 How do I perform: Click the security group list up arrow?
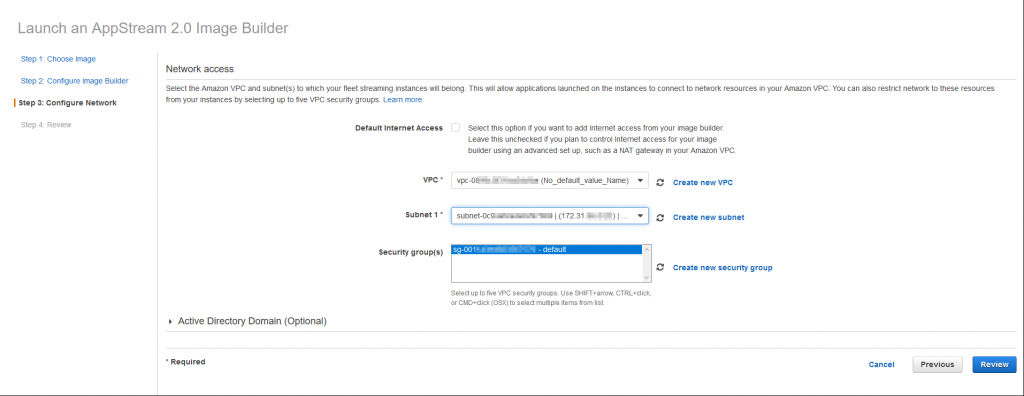647,250
